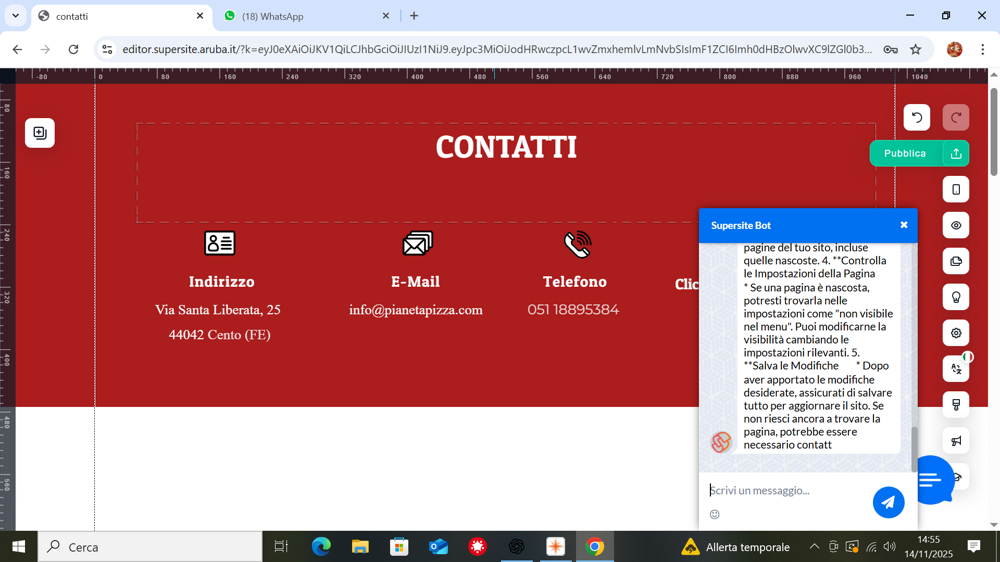Click the undo arrow button
1000x562 pixels.
coord(917,118)
